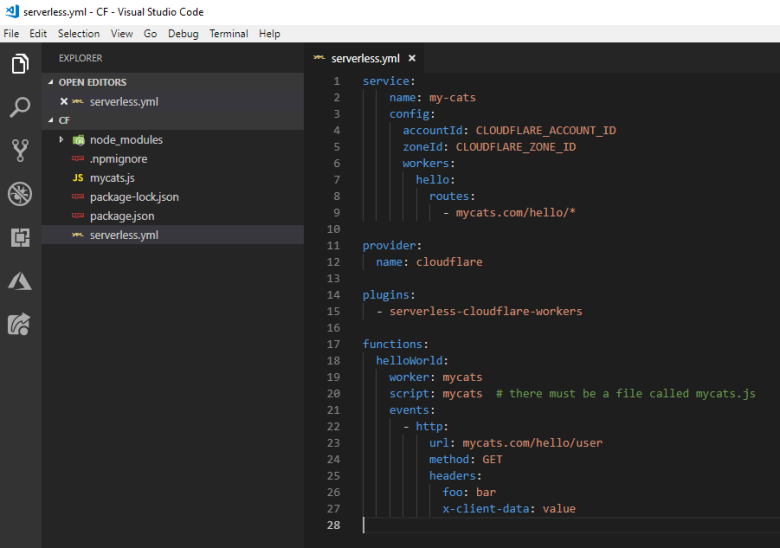Open the Go menu
The height and width of the screenshot is (548, 780).
point(150,33)
